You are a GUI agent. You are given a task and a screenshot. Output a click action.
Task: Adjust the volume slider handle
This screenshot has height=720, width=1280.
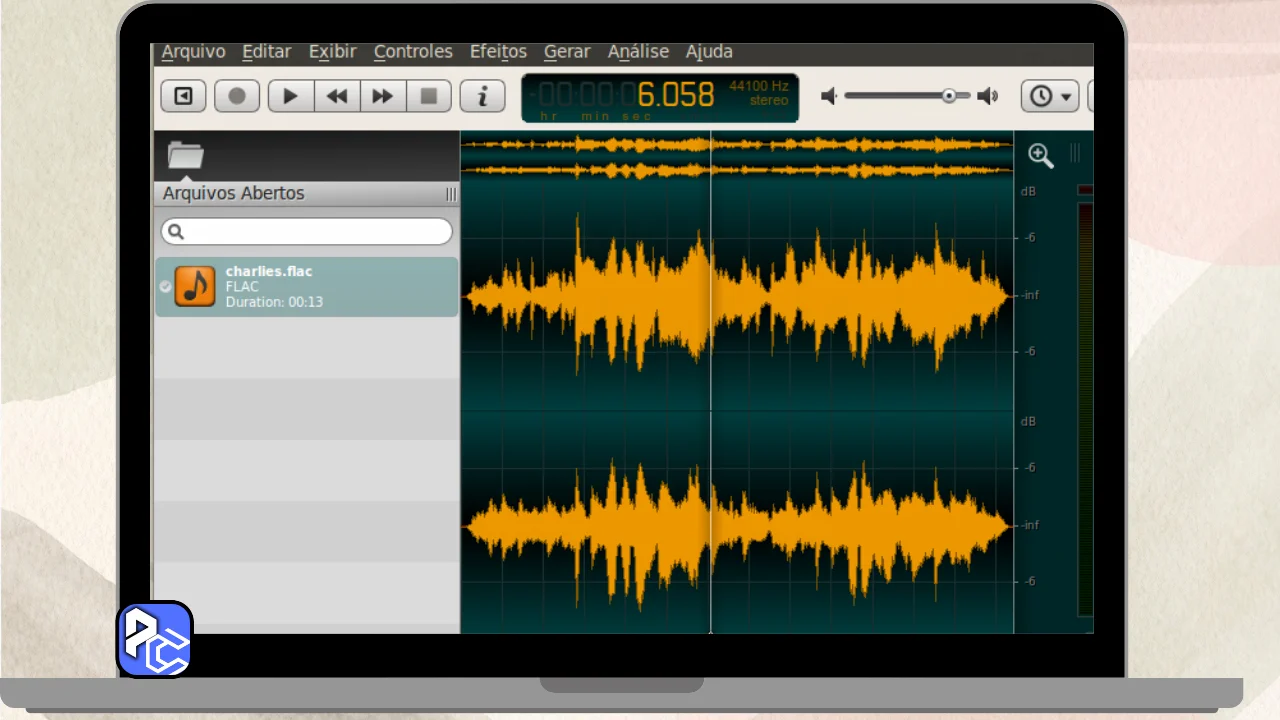pos(948,96)
